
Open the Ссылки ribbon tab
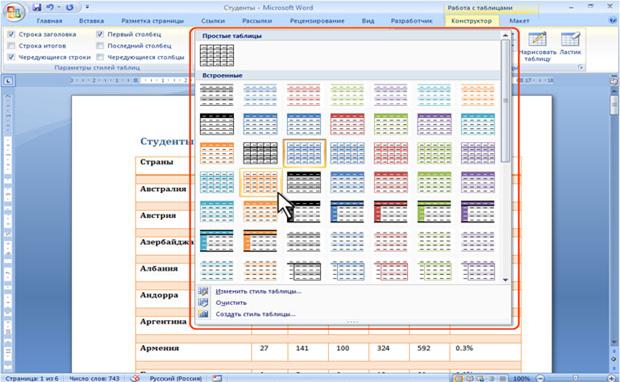[x=213, y=21]
